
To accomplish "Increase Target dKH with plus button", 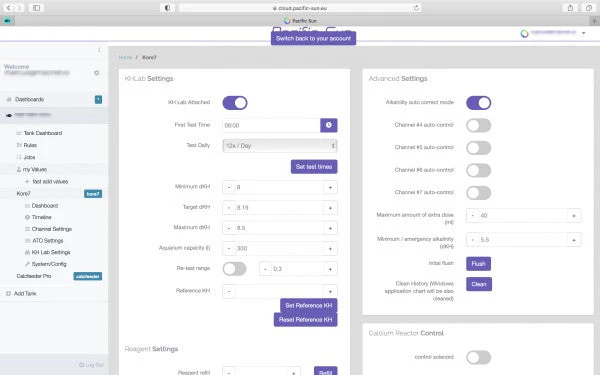I will pyautogui.click(x=330, y=208).
